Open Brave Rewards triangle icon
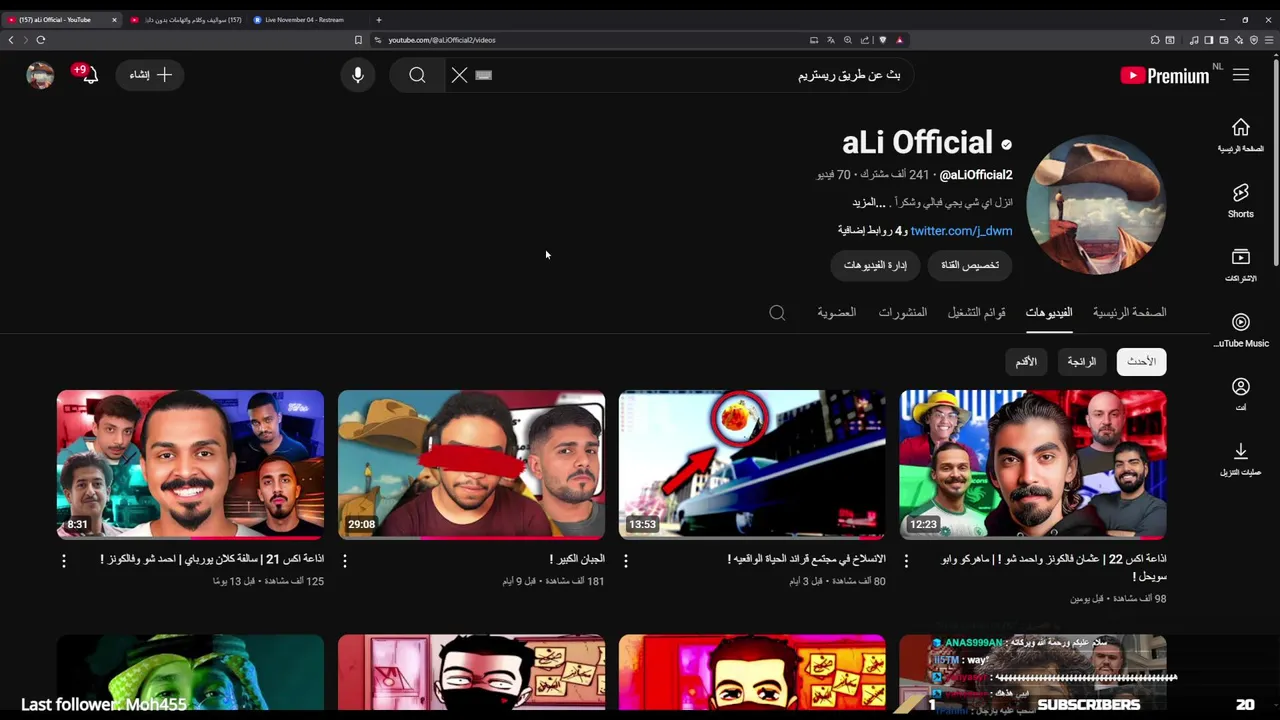 tap(899, 40)
